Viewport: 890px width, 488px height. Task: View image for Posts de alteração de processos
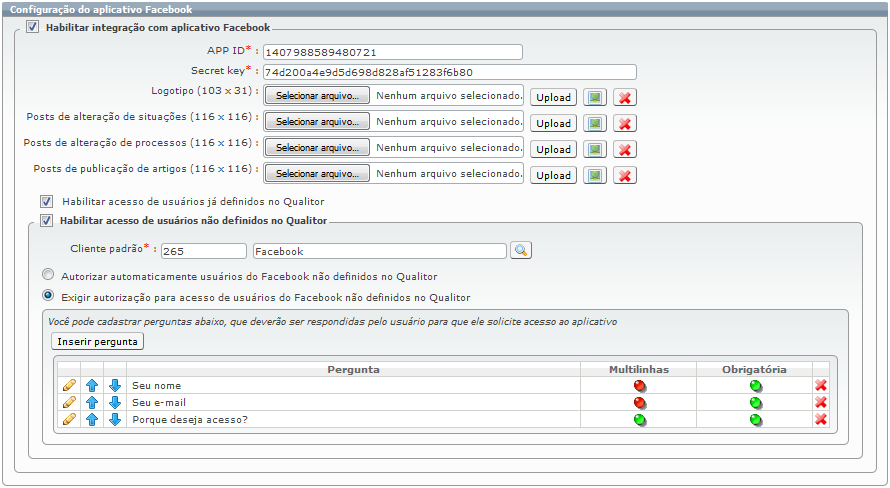[x=594, y=149]
